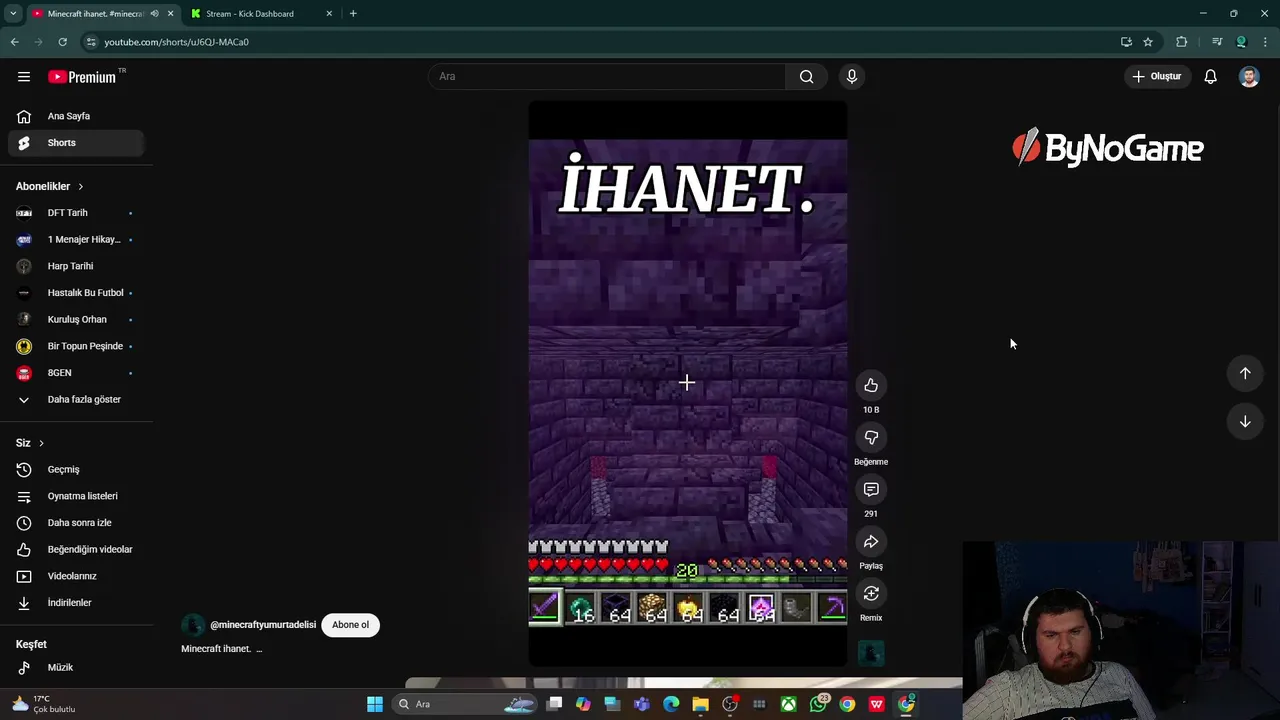The image size is (1280, 720).
Task: Click the Windows taskbar Ara search box
Action: pyautogui.click(x=466, y=704)
